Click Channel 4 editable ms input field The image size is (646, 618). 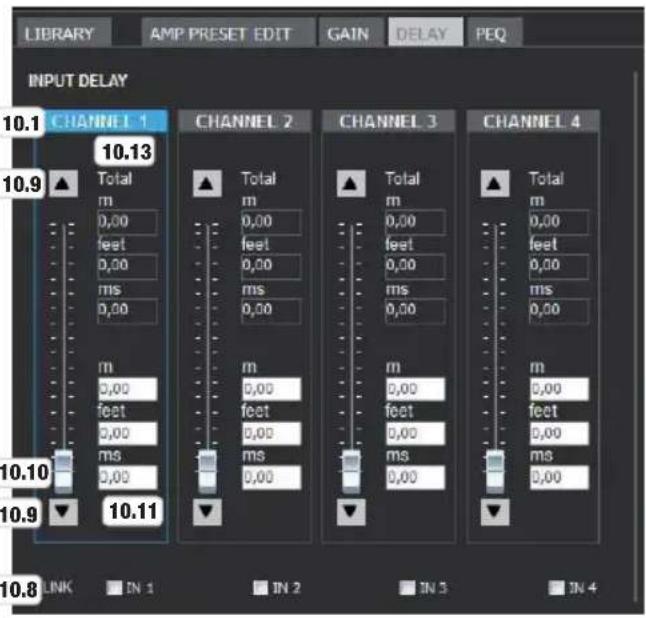coord(559,478)
